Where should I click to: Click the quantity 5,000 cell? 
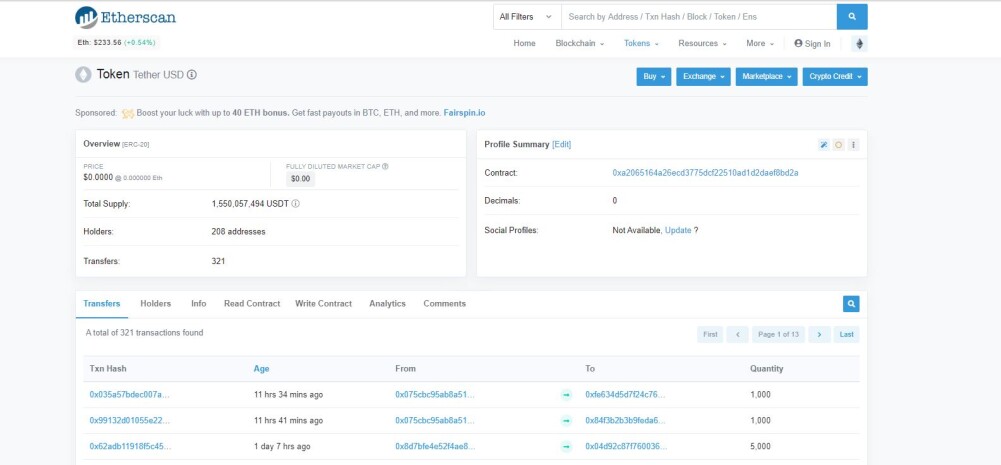tap(760, 446)
